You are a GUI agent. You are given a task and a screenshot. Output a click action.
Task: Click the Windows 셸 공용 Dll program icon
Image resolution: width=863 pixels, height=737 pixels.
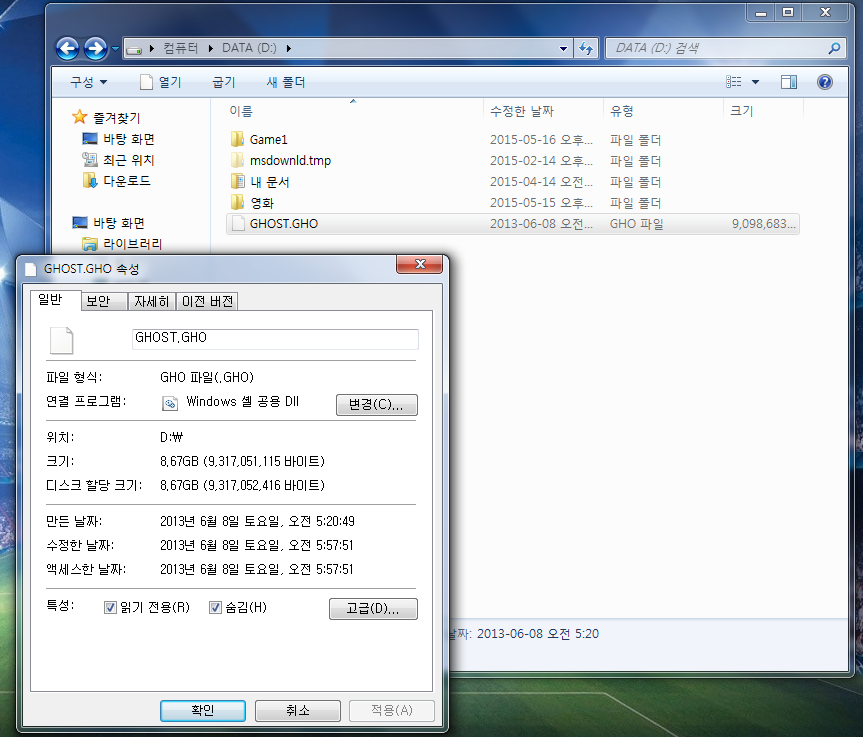tap(170, 403)
